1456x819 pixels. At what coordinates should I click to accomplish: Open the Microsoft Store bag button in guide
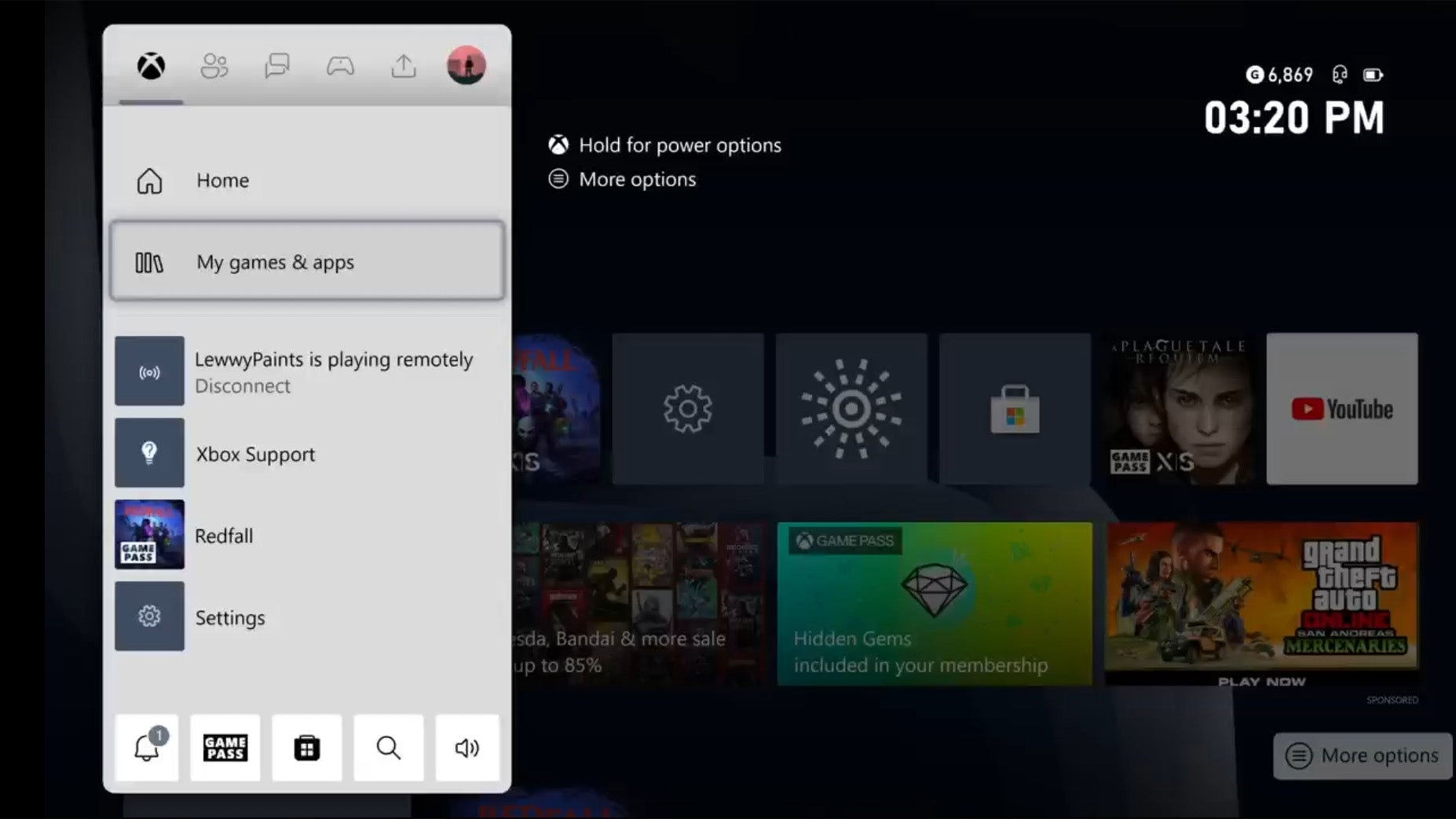(307, 748)
